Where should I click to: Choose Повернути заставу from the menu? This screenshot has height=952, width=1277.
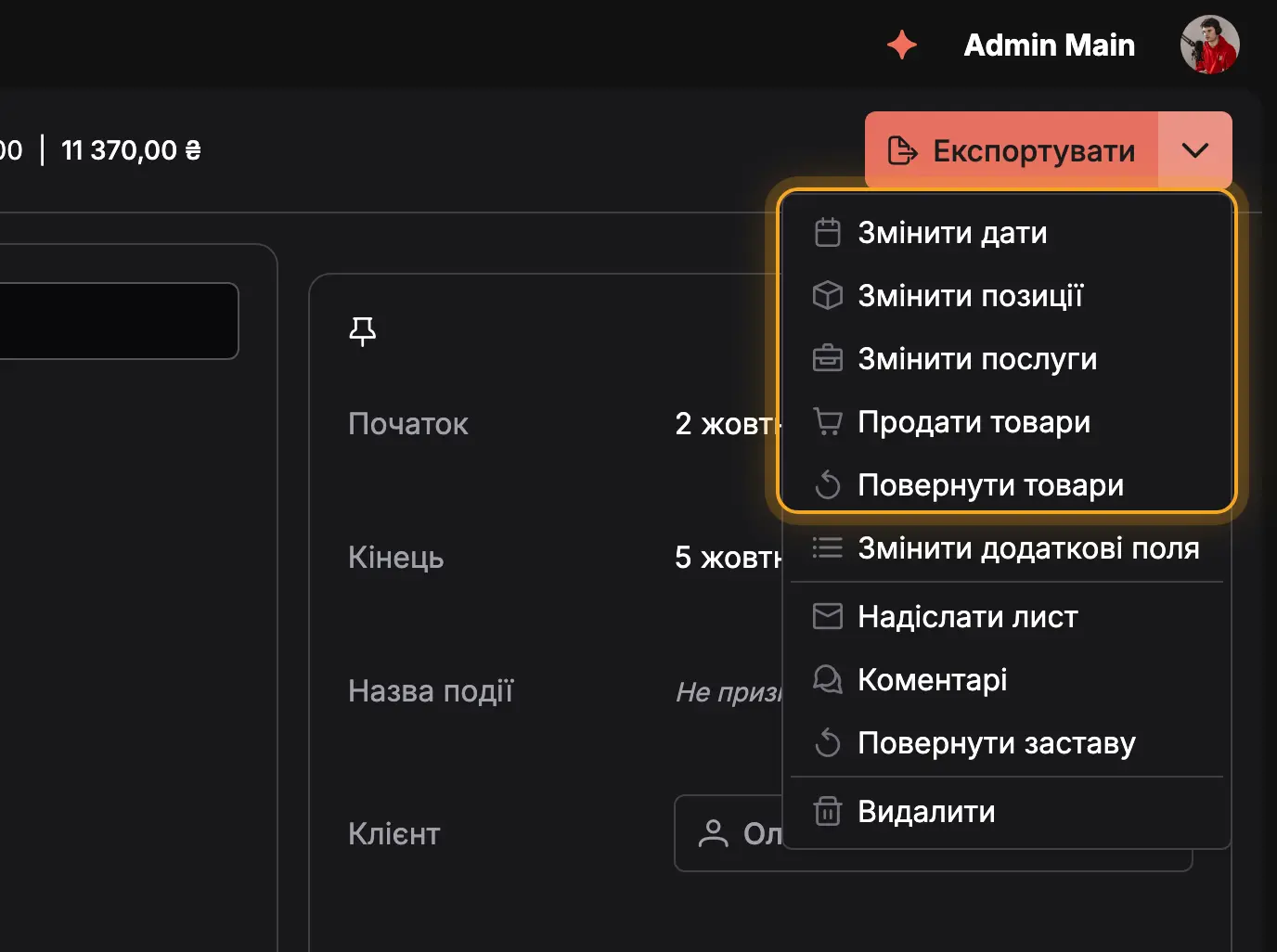tap(1007, 742)
